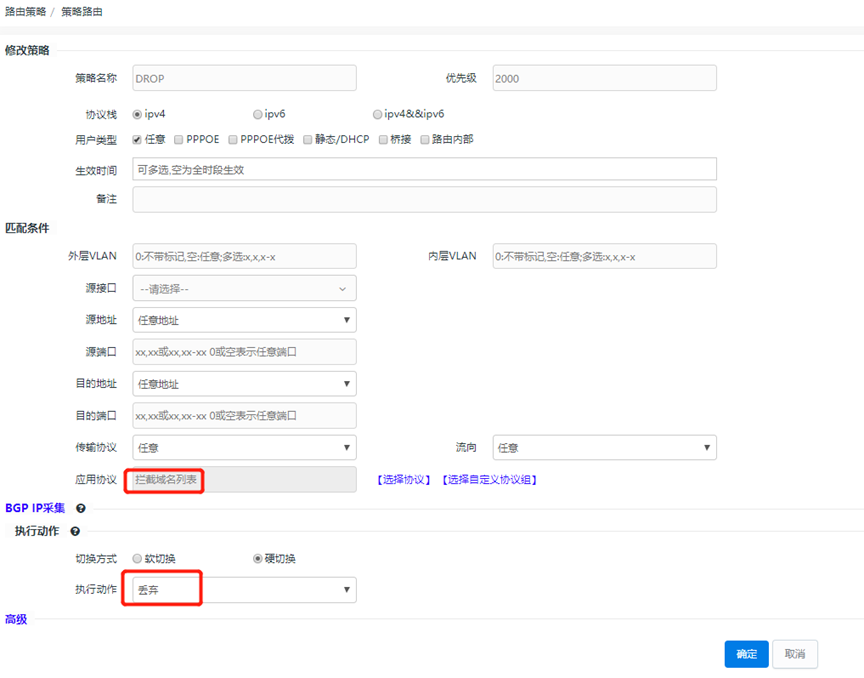
Task: Click 生效时间 multi-select field
Action: coord(424,169)
